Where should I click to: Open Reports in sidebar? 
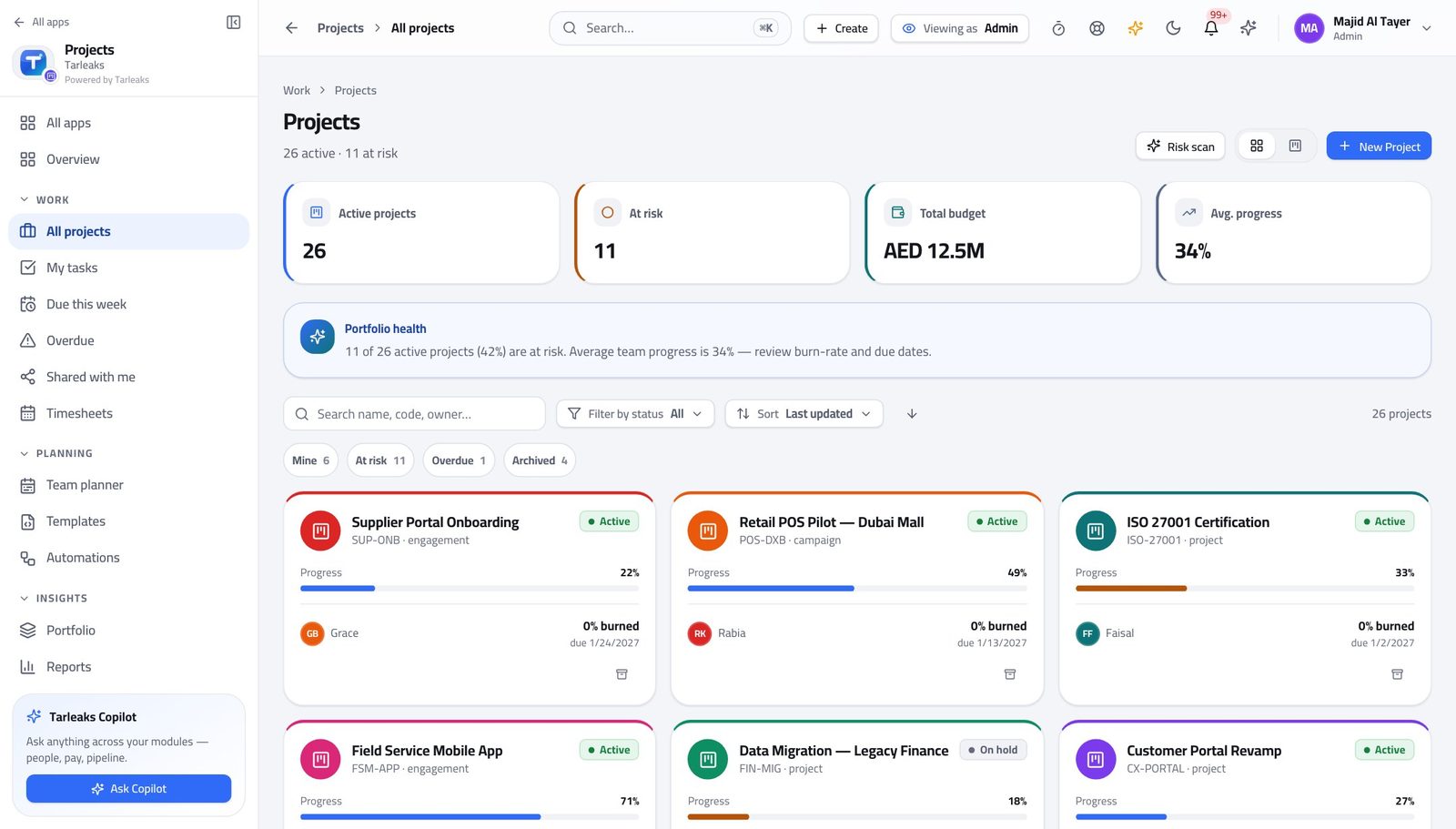(128, 667)
